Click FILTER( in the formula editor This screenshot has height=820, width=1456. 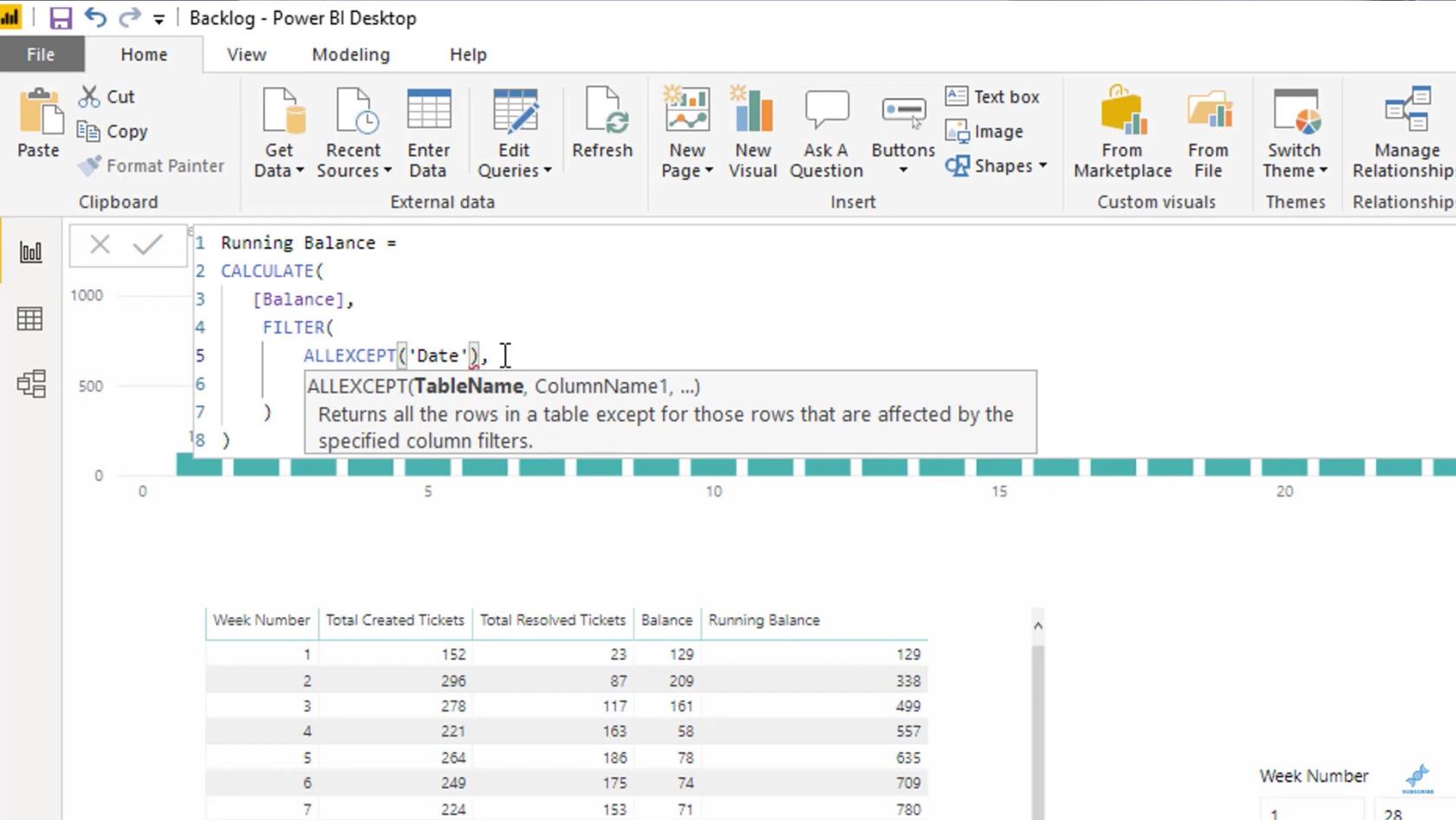point(298,327)
